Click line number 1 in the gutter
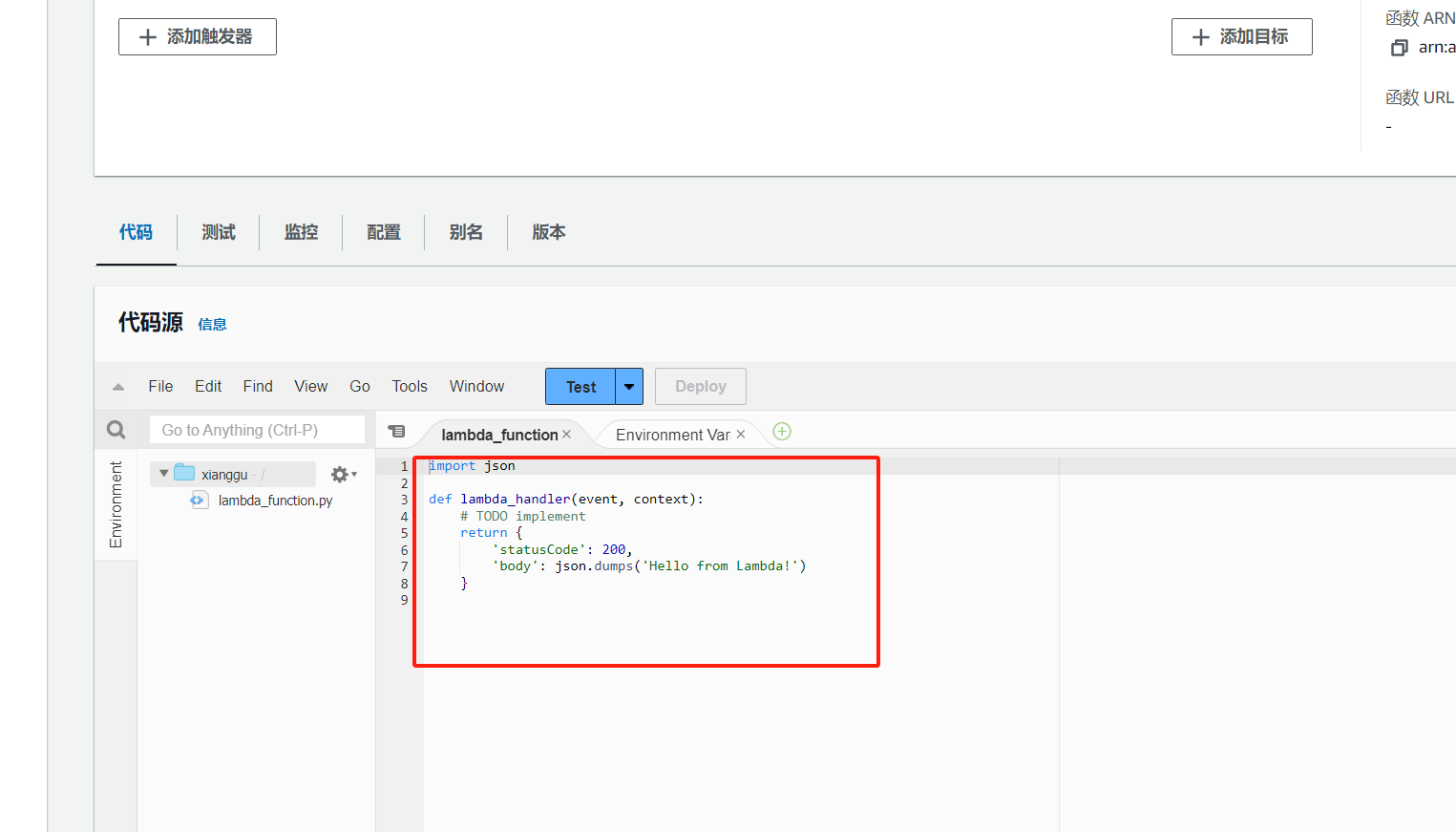 point(404,466)
